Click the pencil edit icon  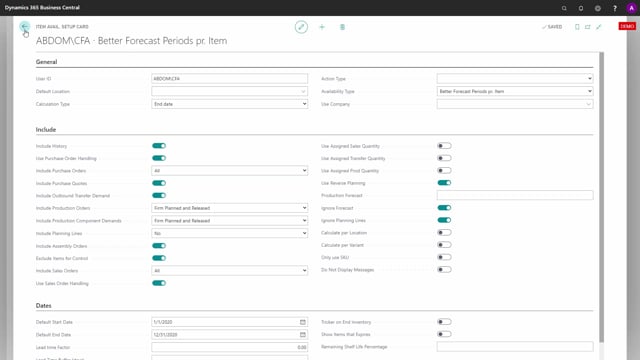[x=301, y=27]
